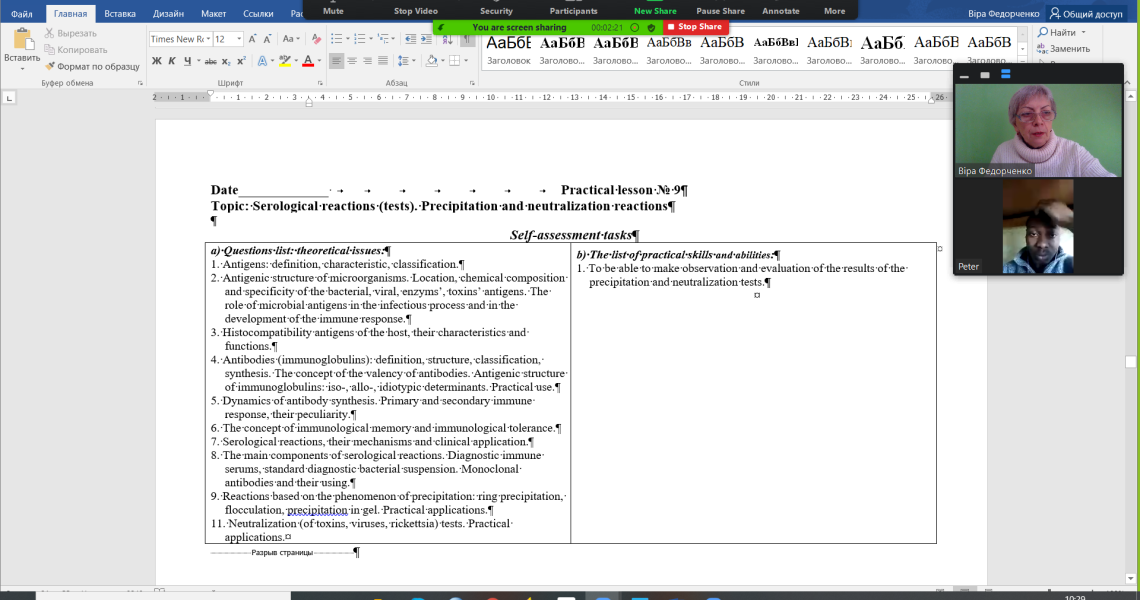Click the Paste (Вставить) clipboard icon
Image resolution: width=1140 pixels, height=600 pixels.
tap(22, 39)
